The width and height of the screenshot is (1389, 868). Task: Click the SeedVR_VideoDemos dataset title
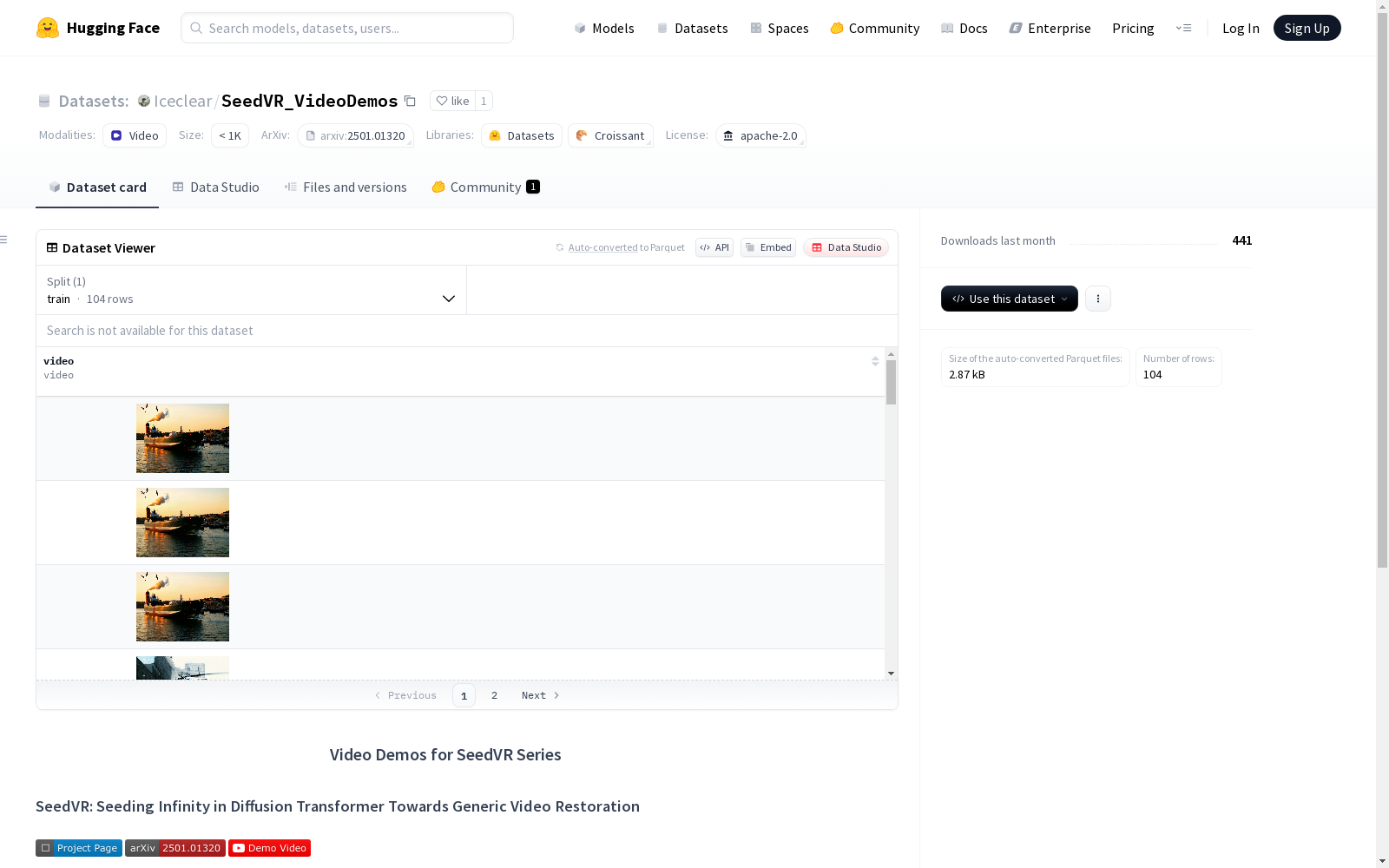click(310, 101)
